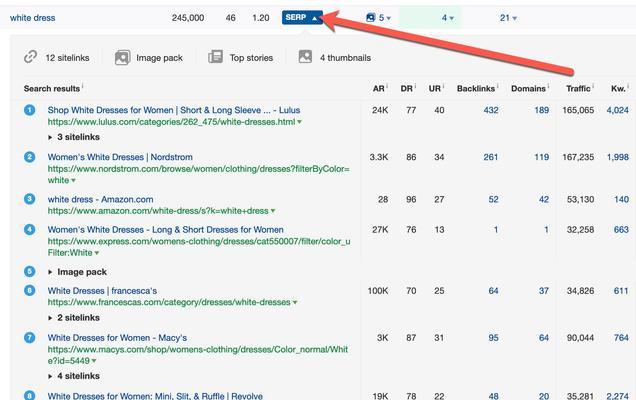The width and height of the screenshot is (636, 400).
Task: Click Macy's backlinks count 95
Action: click(x=493, y=338)
